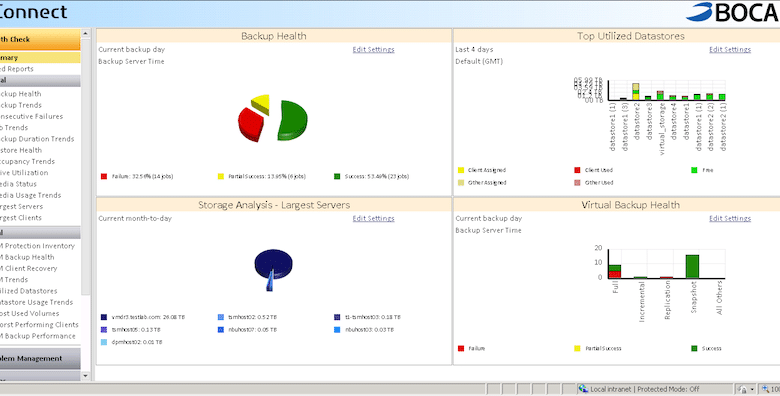The height and width of the screenshot is (396, 780).
Task: Click the green Success swatch in Backup Health legend
Action: tap(337, 177)
